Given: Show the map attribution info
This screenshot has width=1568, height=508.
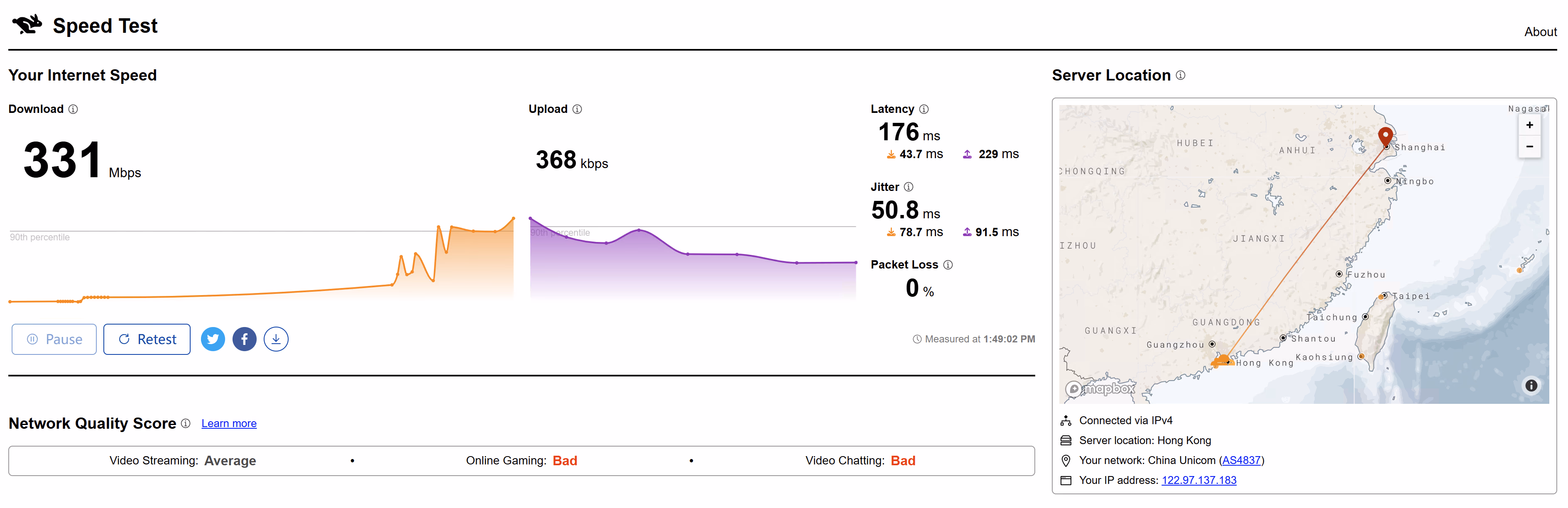Looking at the screenshot, I should [x=1531, y=385].
